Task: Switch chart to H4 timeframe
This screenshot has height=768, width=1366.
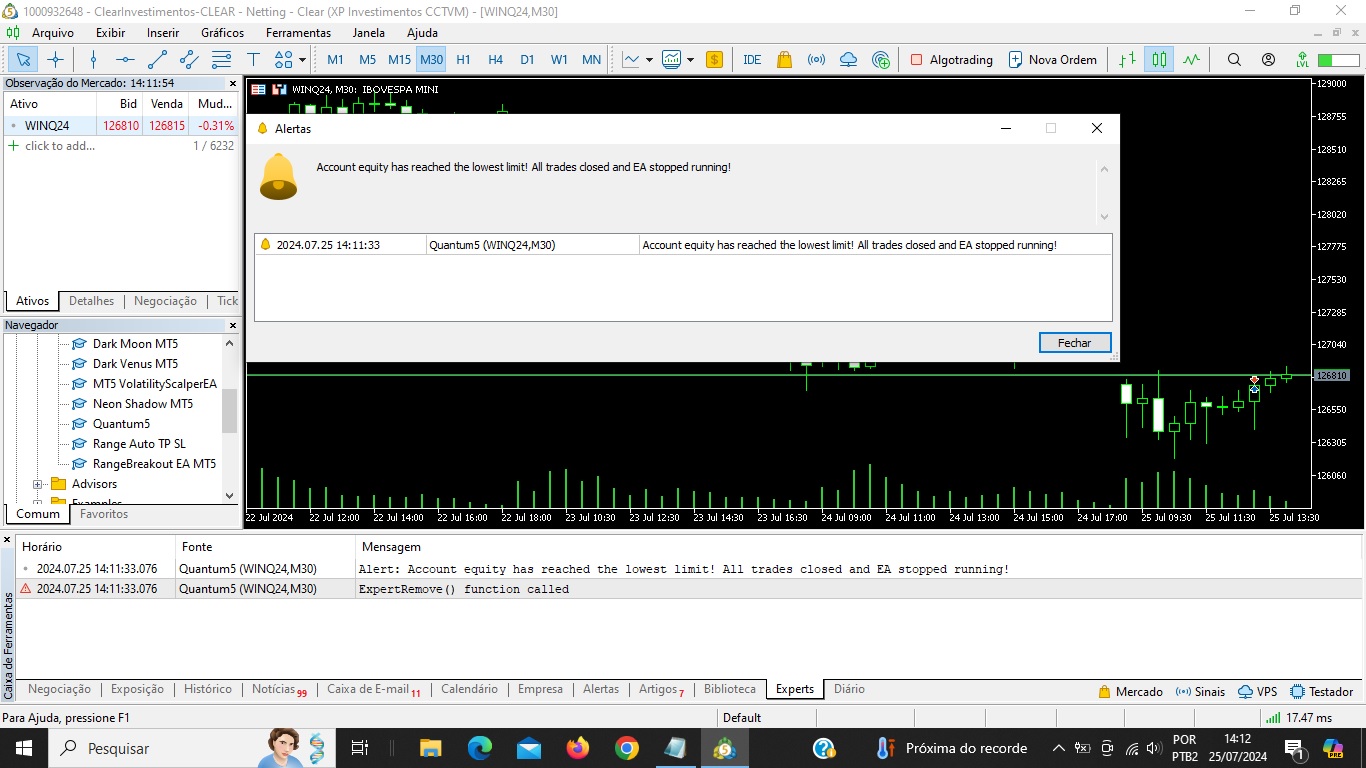Action: [495, 59]
